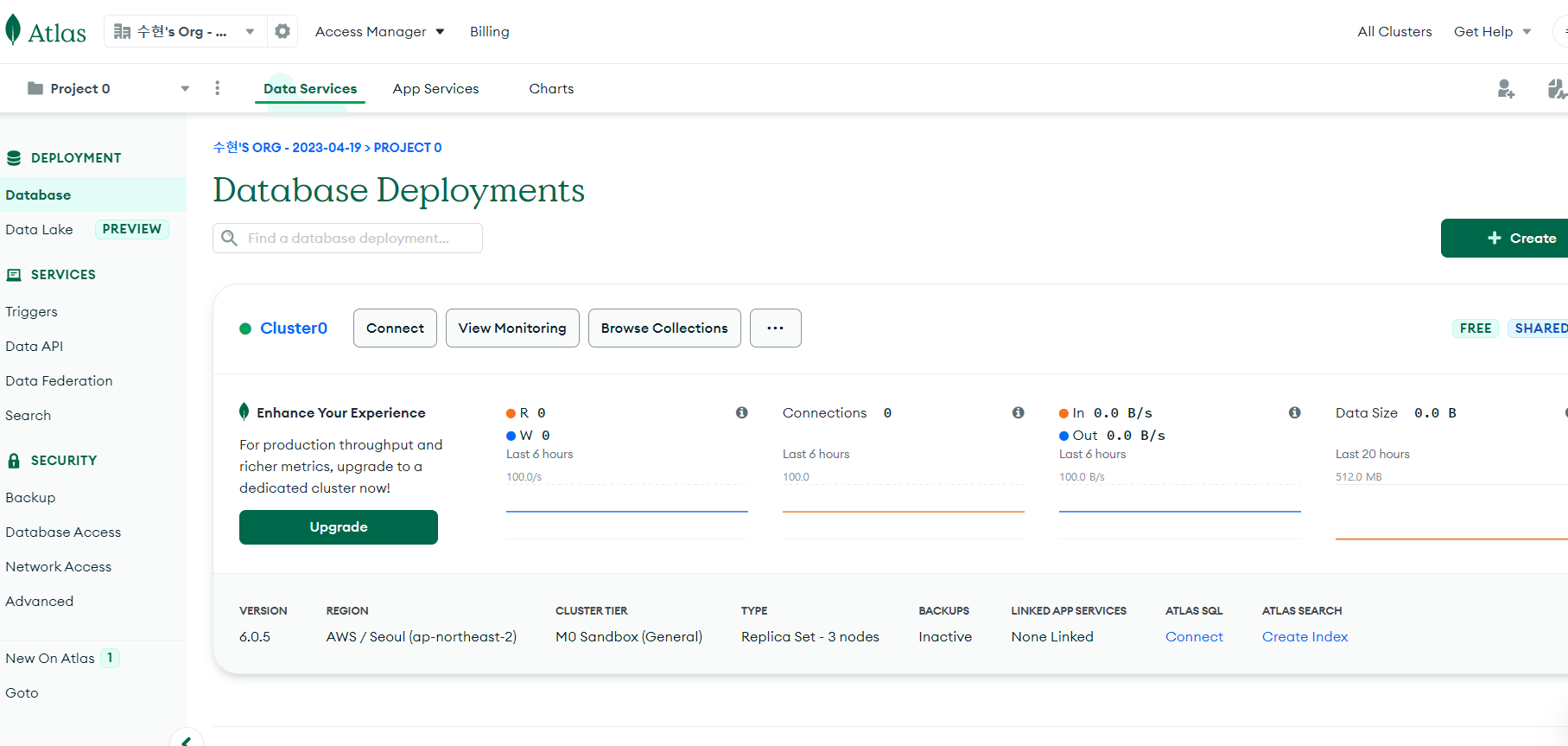The width and height of the screenshot is (1568, 746).
Task: Open Database Access settings
Action: coord(63,532)
